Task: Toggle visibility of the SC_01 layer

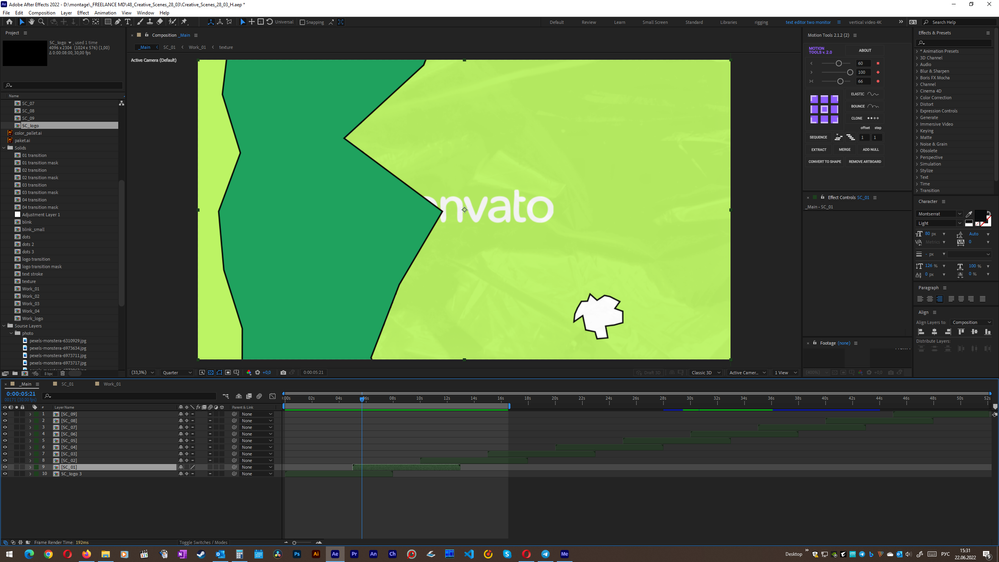Action: pyautogui.click(x=5, y=467)
